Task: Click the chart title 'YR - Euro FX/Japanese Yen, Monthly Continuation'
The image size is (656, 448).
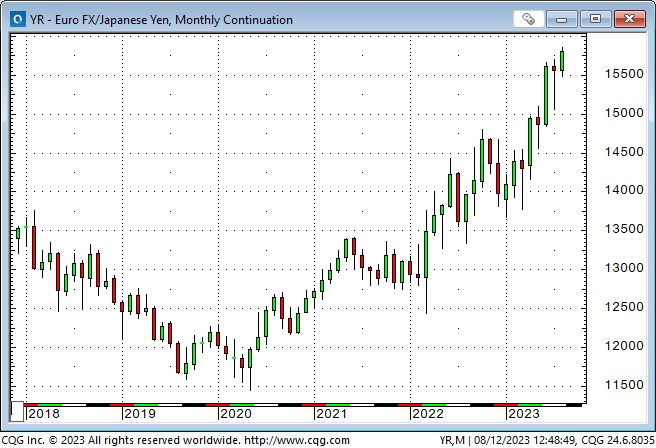Action: pyautogui.click(x=161, y=20)
